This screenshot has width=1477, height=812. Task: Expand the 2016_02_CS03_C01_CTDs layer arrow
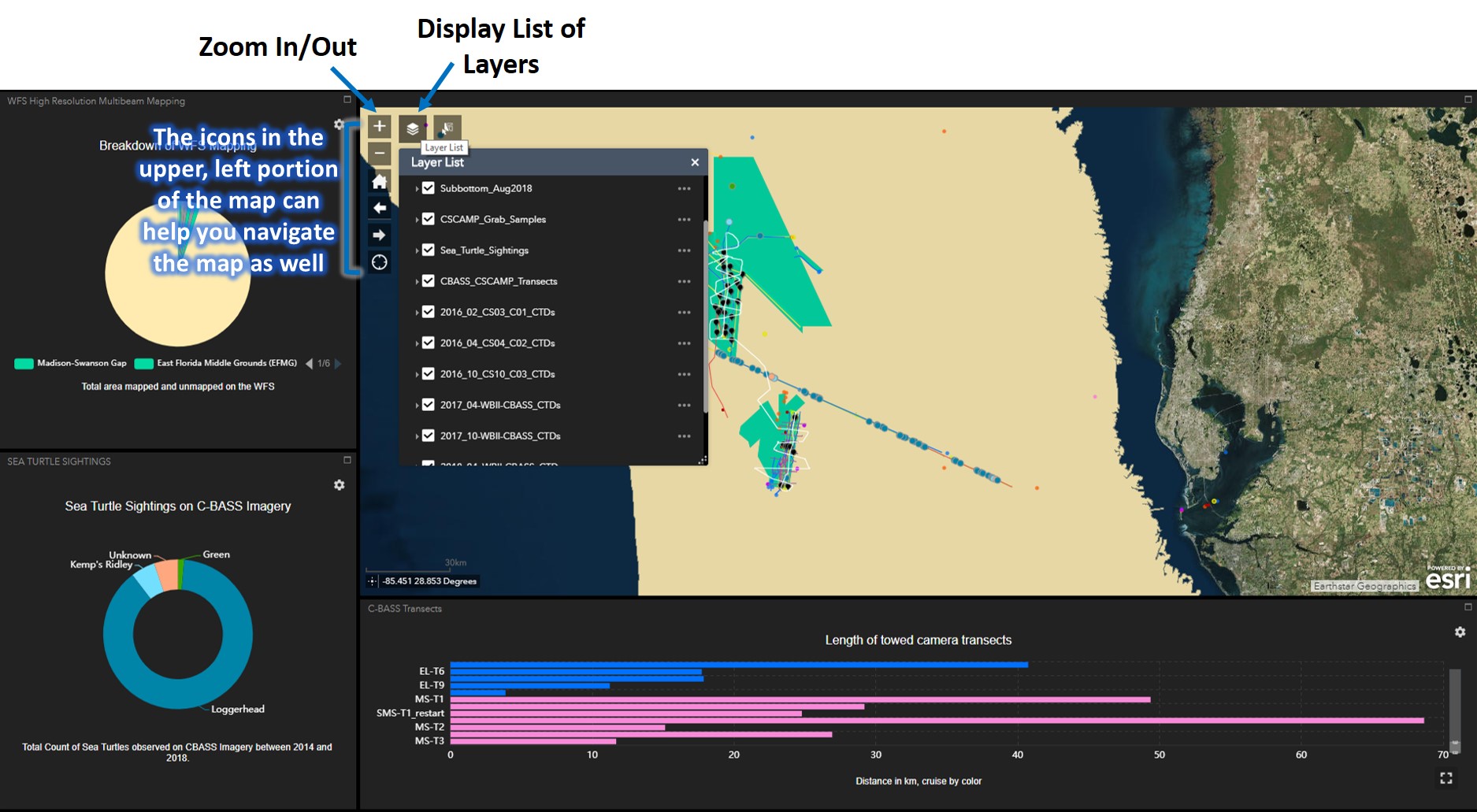pyautogui.click(x=417, y=313)
